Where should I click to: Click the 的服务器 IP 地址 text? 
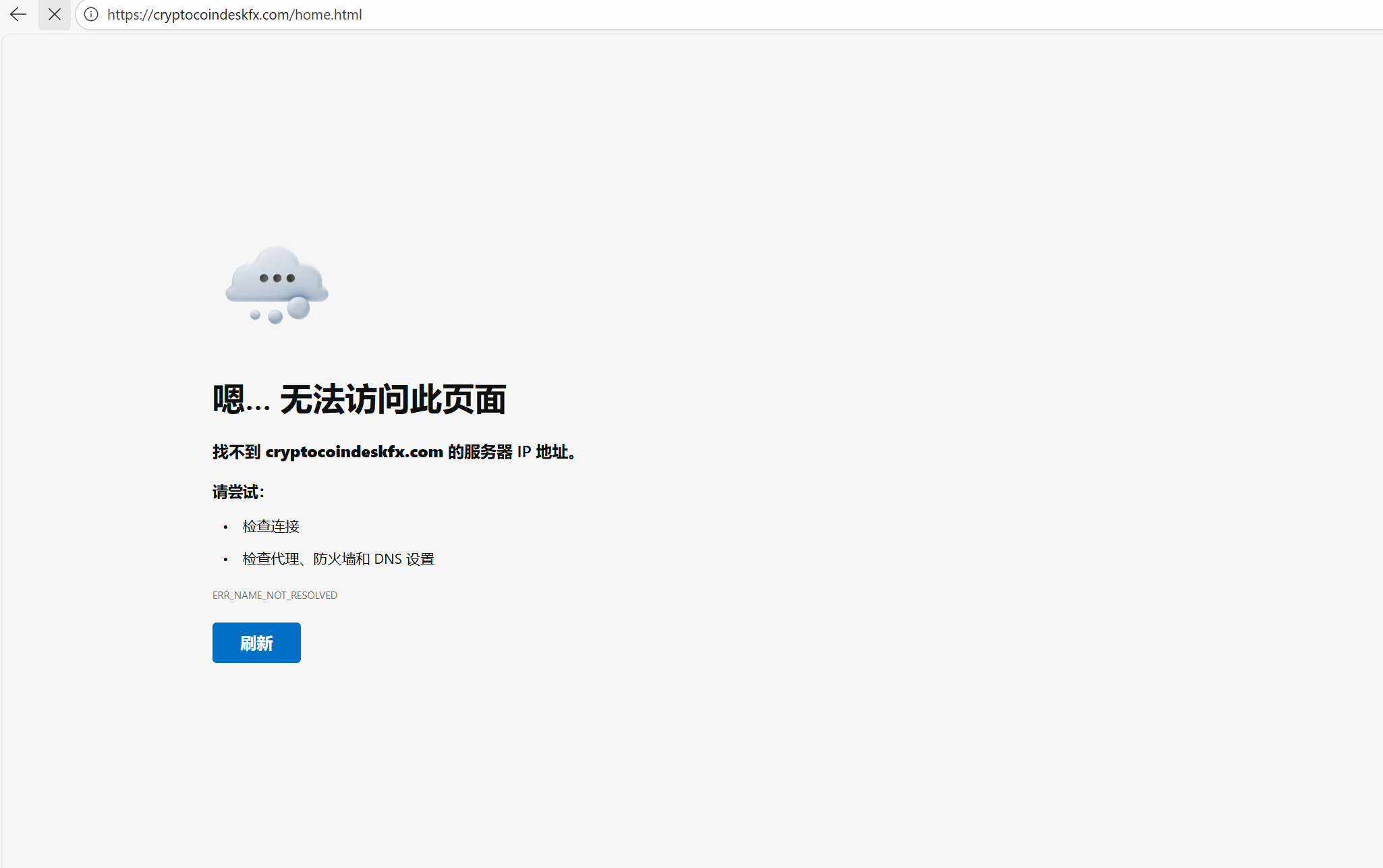tap(509, 452)
